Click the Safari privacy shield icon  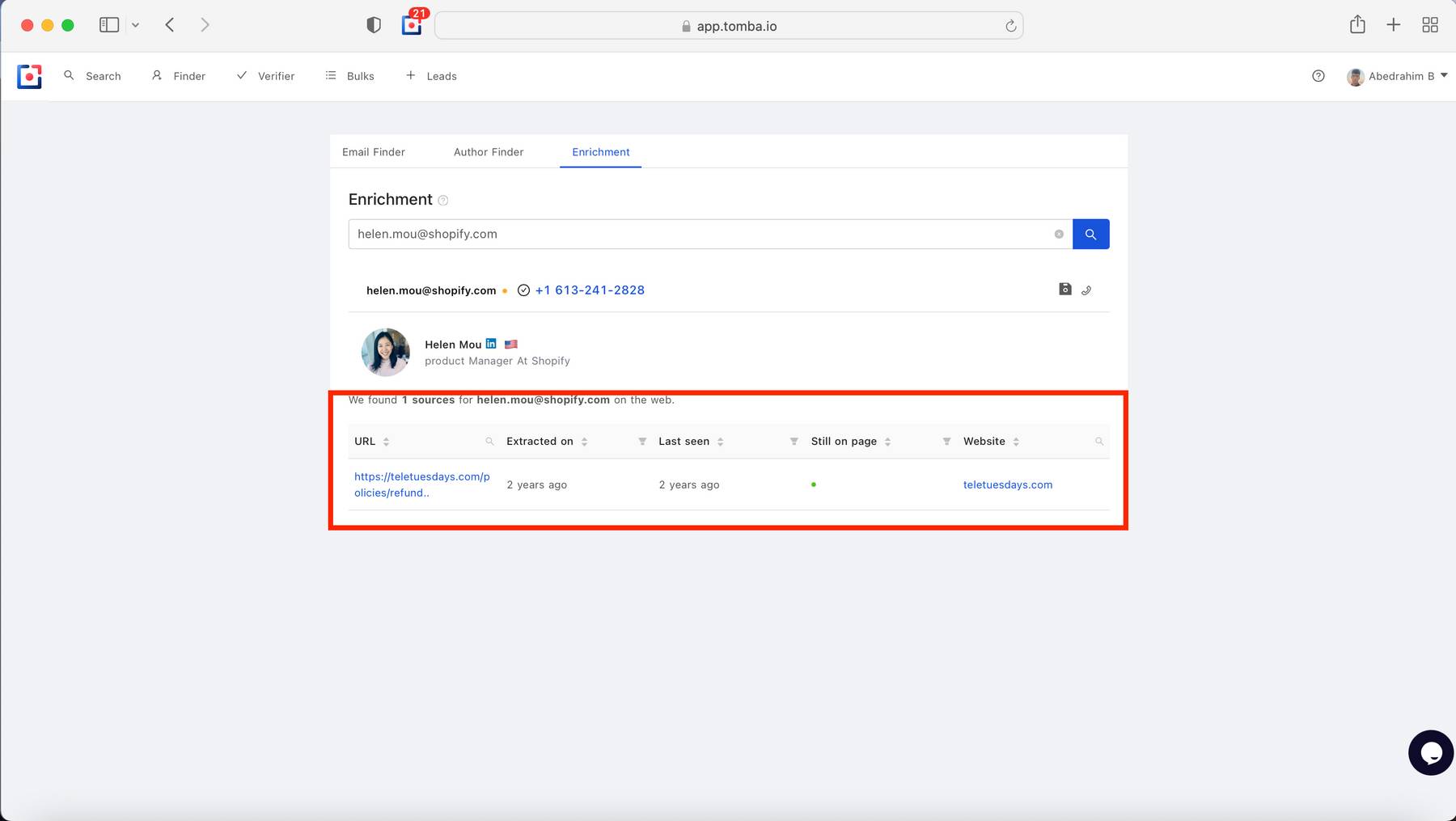point(374,25)
